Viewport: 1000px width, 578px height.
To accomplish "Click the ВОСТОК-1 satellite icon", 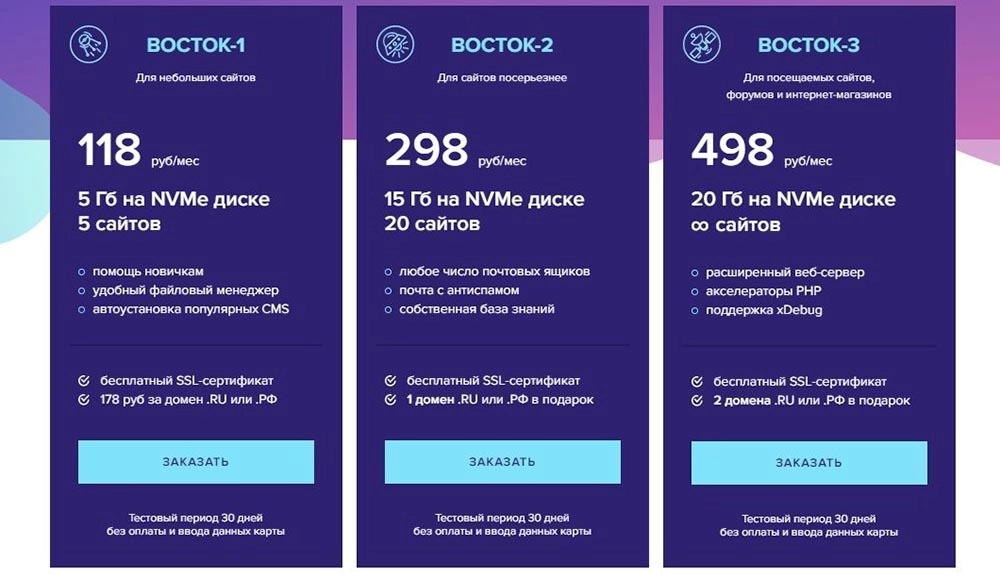I will 89,45.
